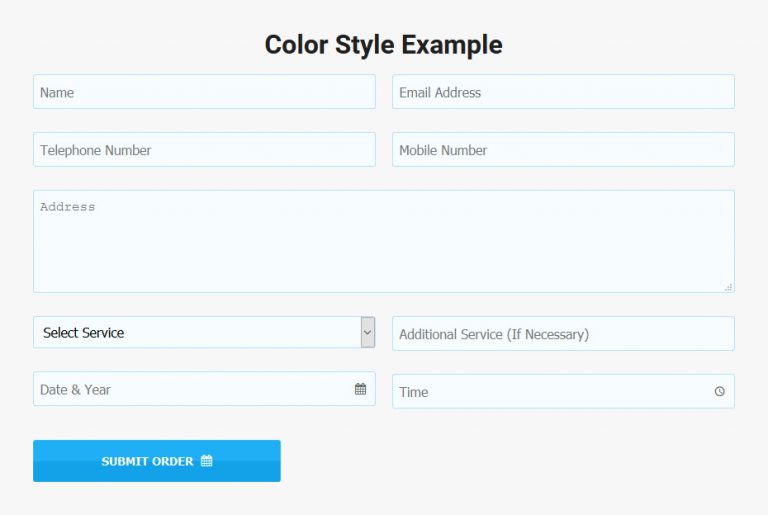Click the Date & Year input field

click(x=190, y=389)
